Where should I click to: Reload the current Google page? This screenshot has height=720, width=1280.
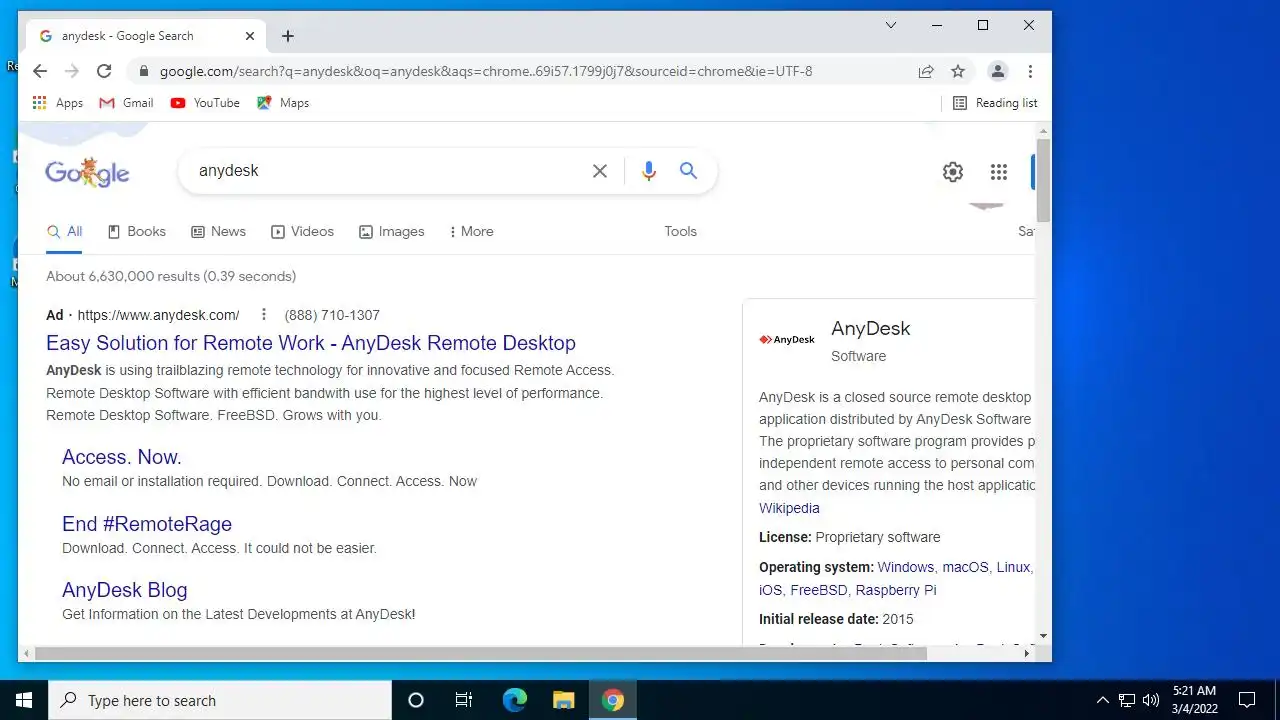104,71
